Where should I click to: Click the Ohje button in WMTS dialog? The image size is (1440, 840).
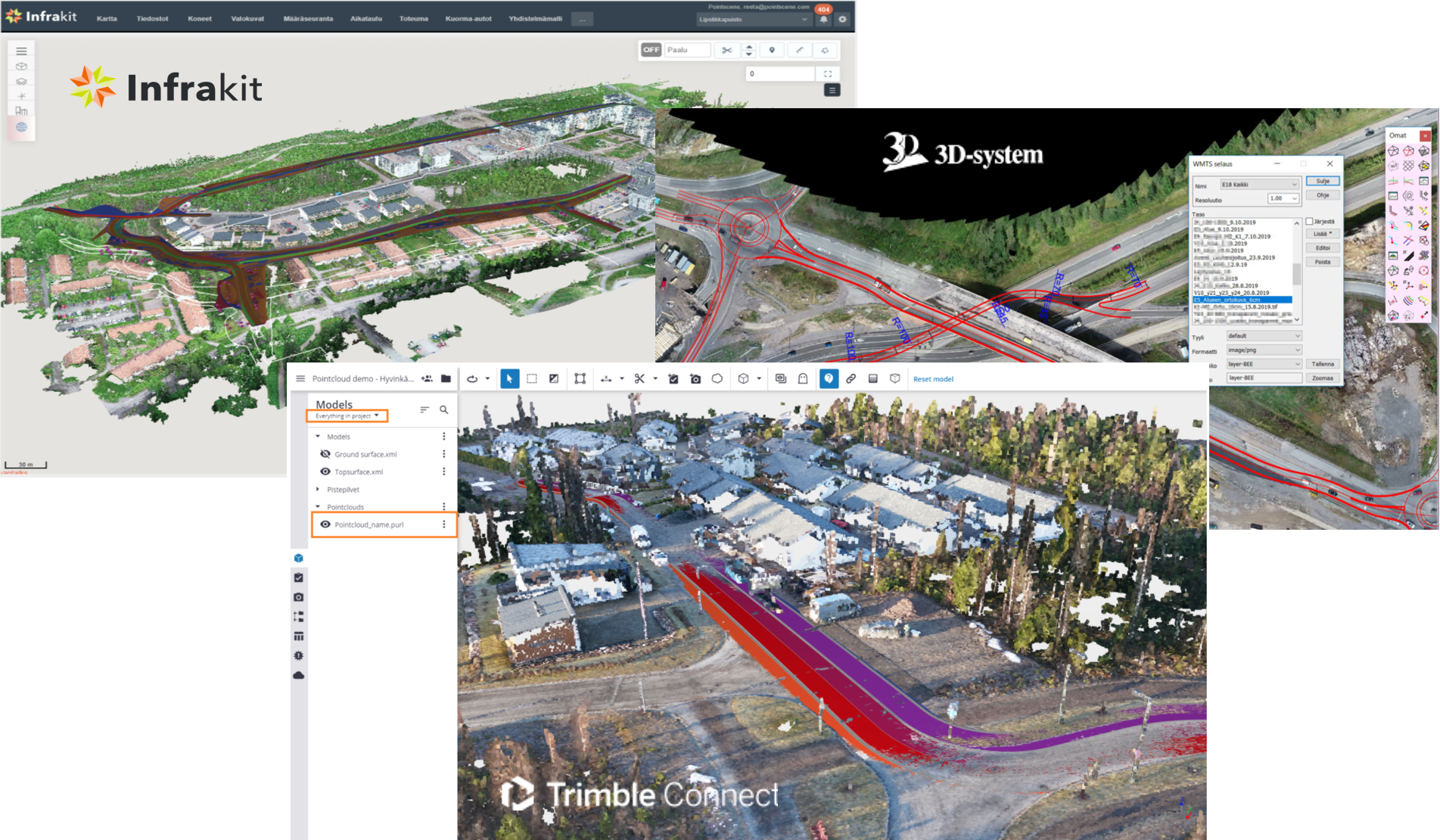(x=1323, y=195)
